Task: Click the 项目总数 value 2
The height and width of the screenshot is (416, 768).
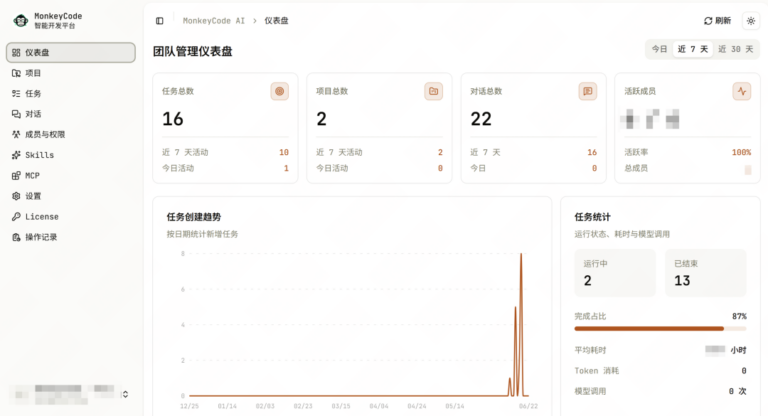Action: point(321,119)
